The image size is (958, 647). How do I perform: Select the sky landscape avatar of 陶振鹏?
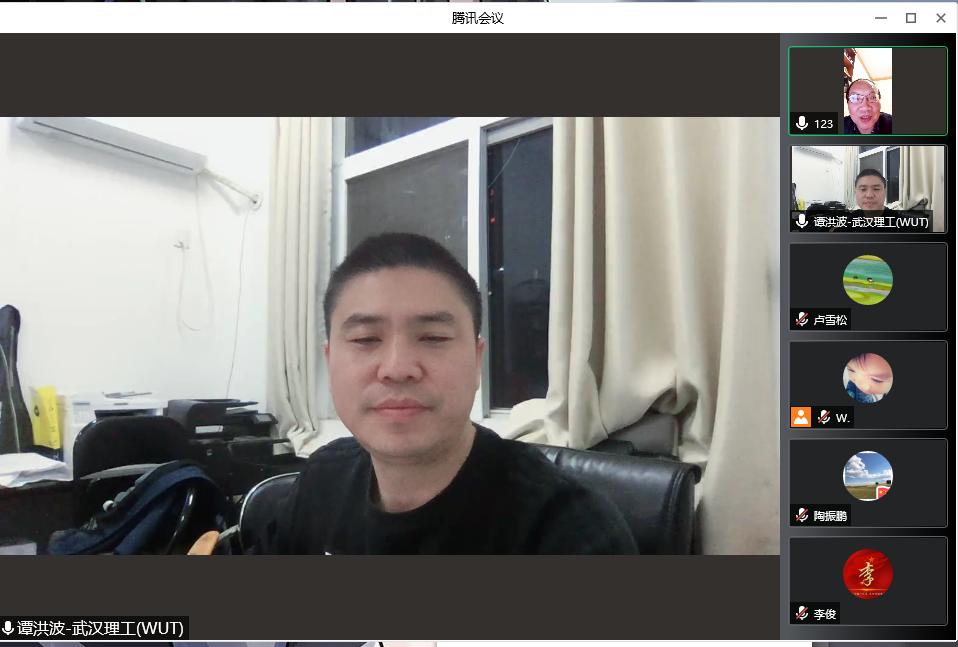pos(867,476)
